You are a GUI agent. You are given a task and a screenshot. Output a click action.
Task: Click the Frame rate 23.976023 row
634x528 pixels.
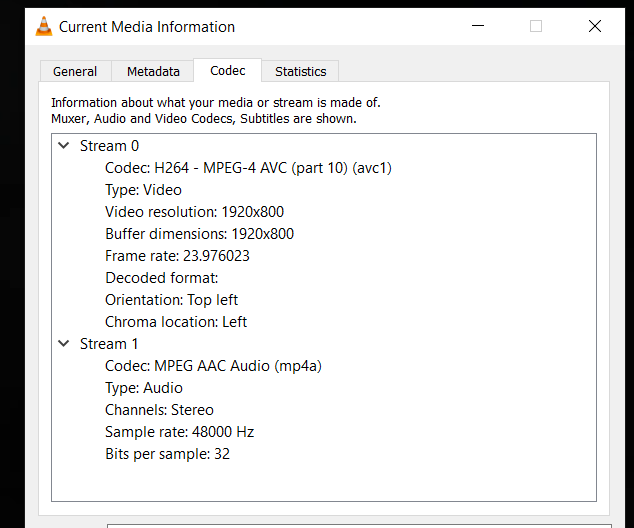(x=177, y=256)
